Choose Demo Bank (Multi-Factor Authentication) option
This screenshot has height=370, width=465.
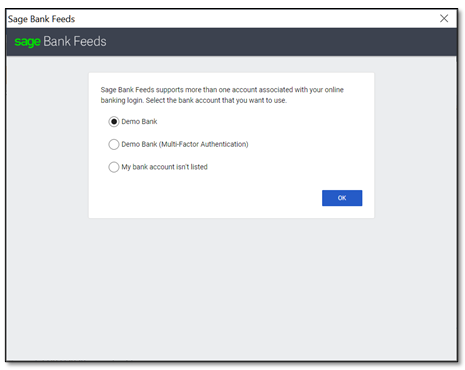114,144
